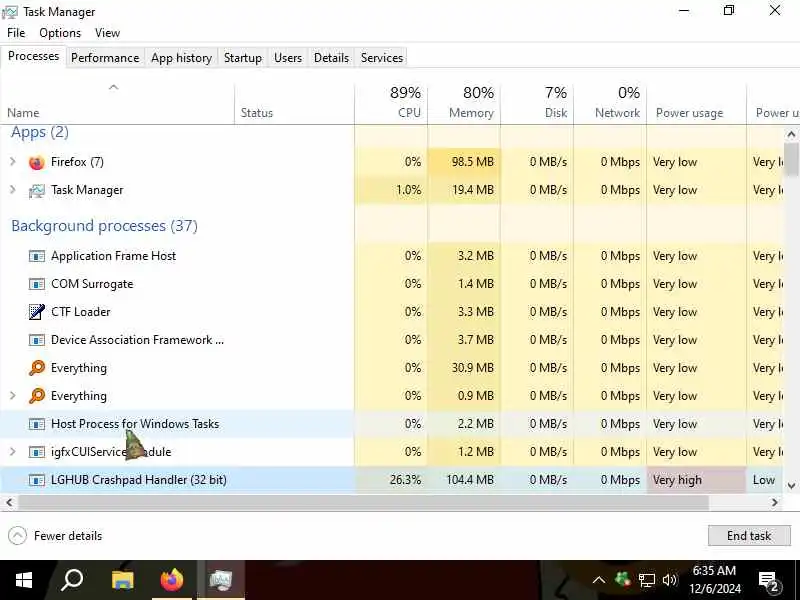Image resolution: width=800 pixels, height=600 pixels.
Task: Click the taskbar clock showing 6:35 AM
Action: 714,580
